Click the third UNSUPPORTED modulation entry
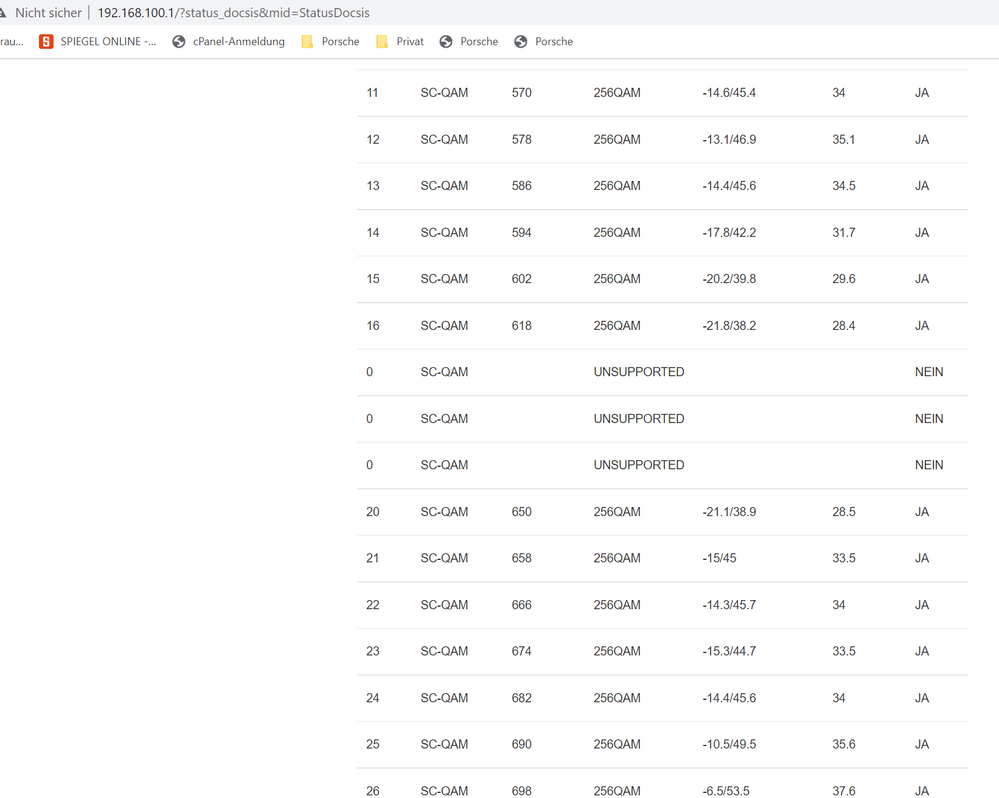This screenshot has width=999, height=798. [x=639, y=465]
